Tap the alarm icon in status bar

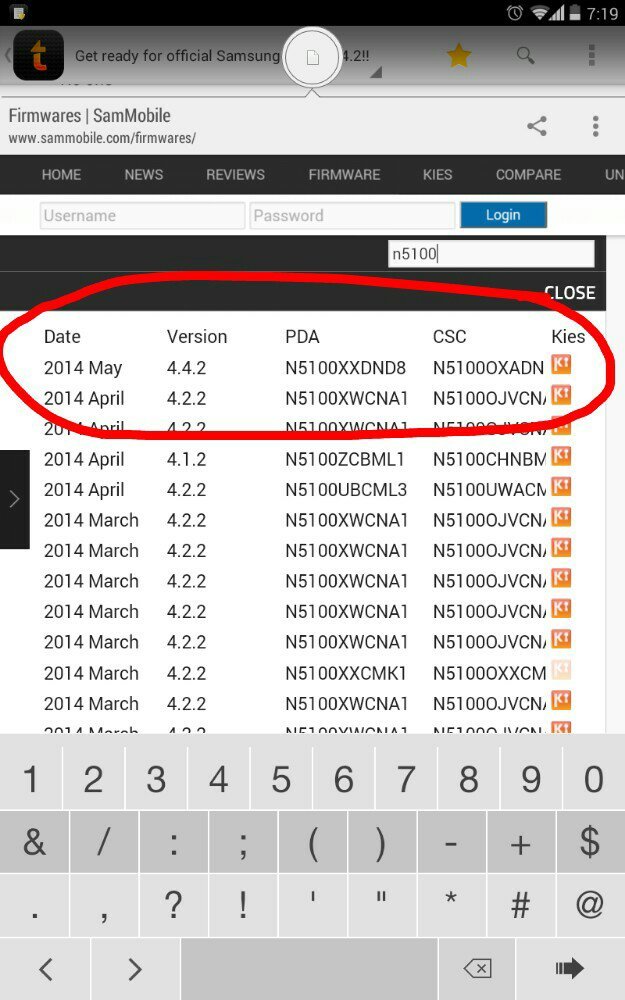point(515,13)
